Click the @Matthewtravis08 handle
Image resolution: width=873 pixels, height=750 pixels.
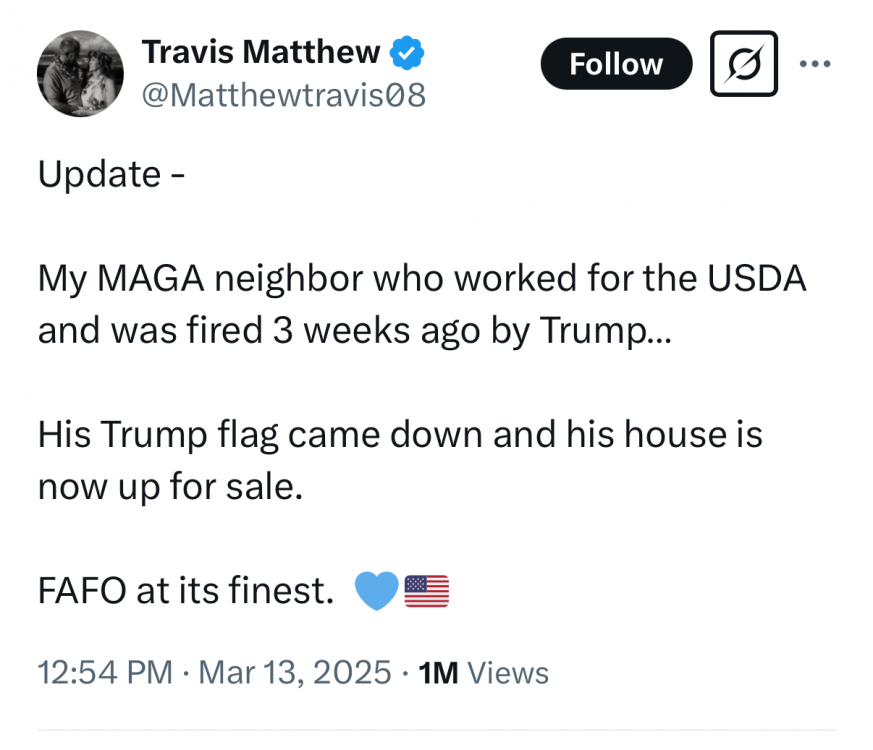(283, 95)
